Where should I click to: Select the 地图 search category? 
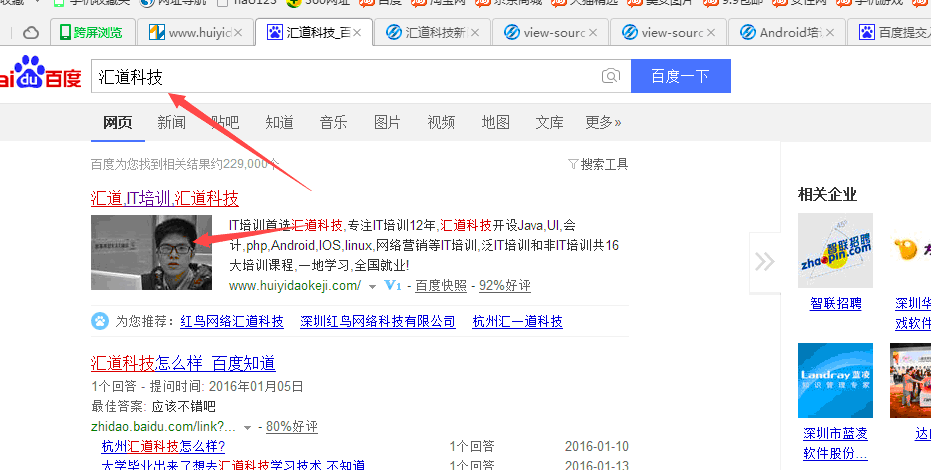(495, 122)
